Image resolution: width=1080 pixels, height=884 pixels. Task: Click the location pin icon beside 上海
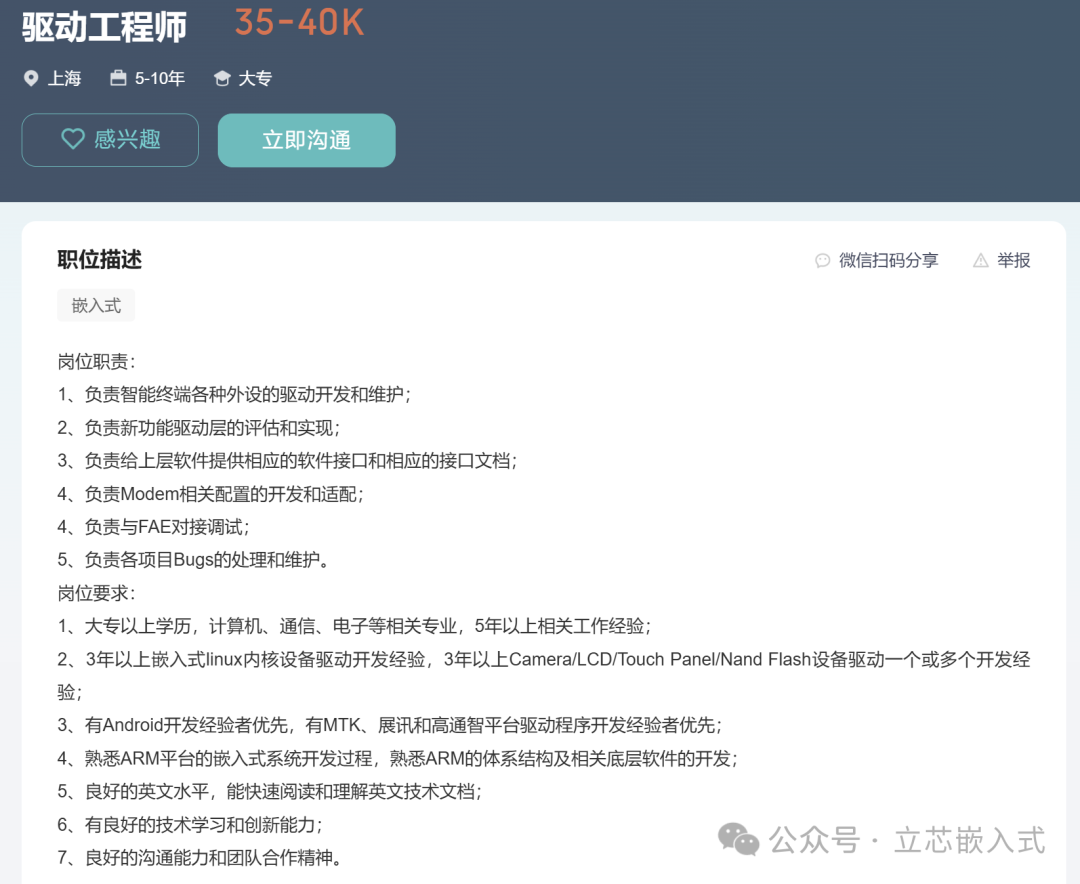[31, 79]
